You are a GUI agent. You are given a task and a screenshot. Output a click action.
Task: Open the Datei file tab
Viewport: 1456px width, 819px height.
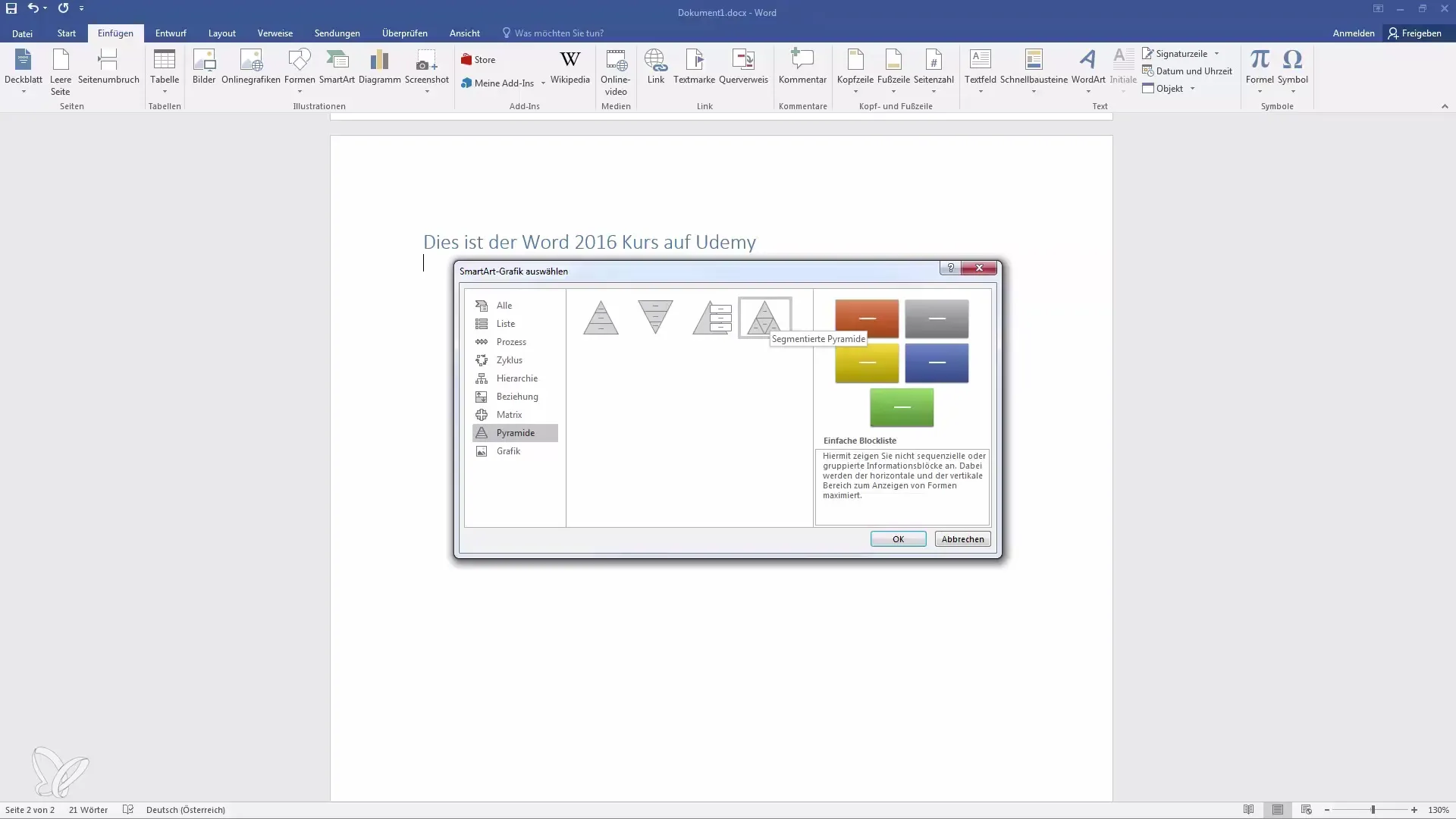click(x=22, y=33)
